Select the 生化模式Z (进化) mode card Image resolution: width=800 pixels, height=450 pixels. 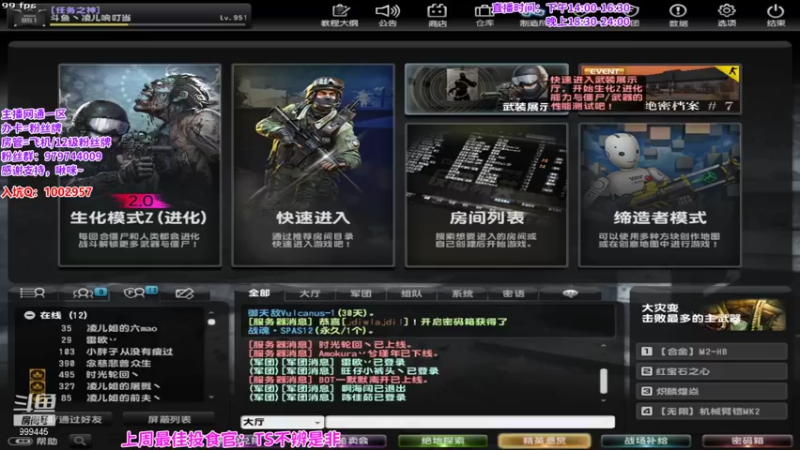click(x=140, y=165)
